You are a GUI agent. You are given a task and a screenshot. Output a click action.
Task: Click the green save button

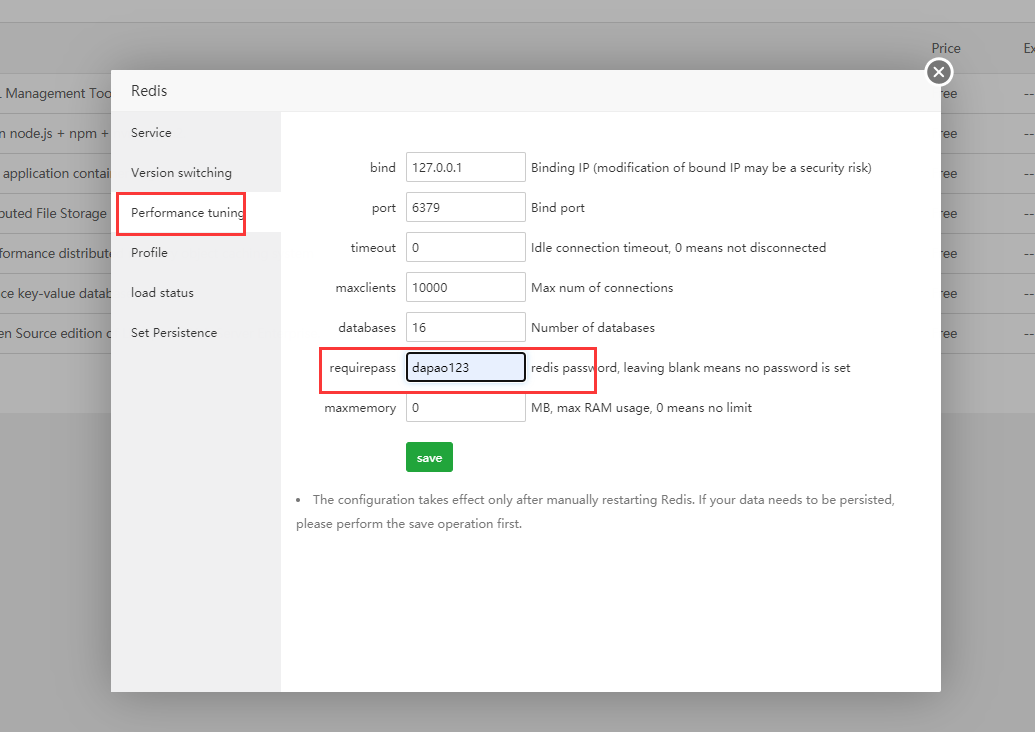coord(429,457)
